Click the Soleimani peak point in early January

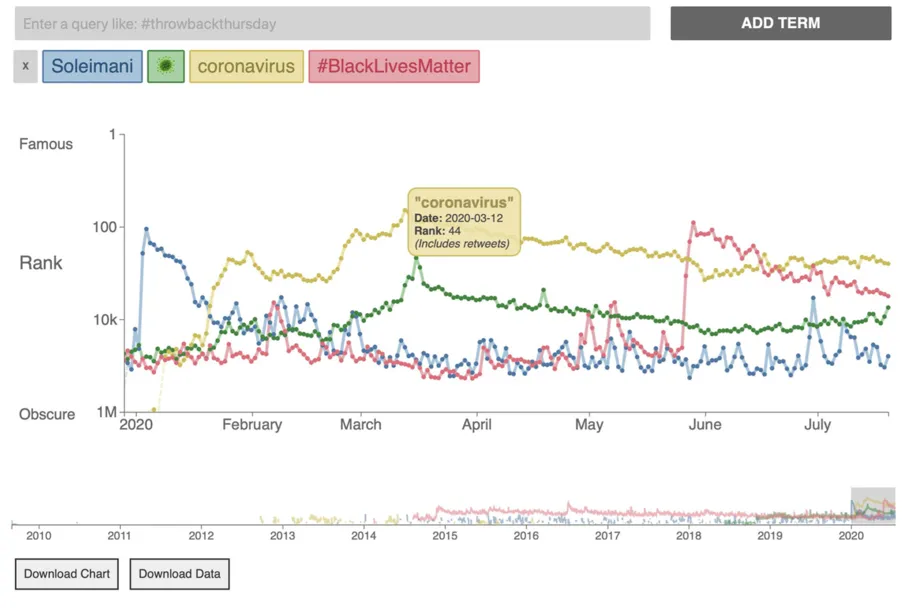[x=146, y=230]
